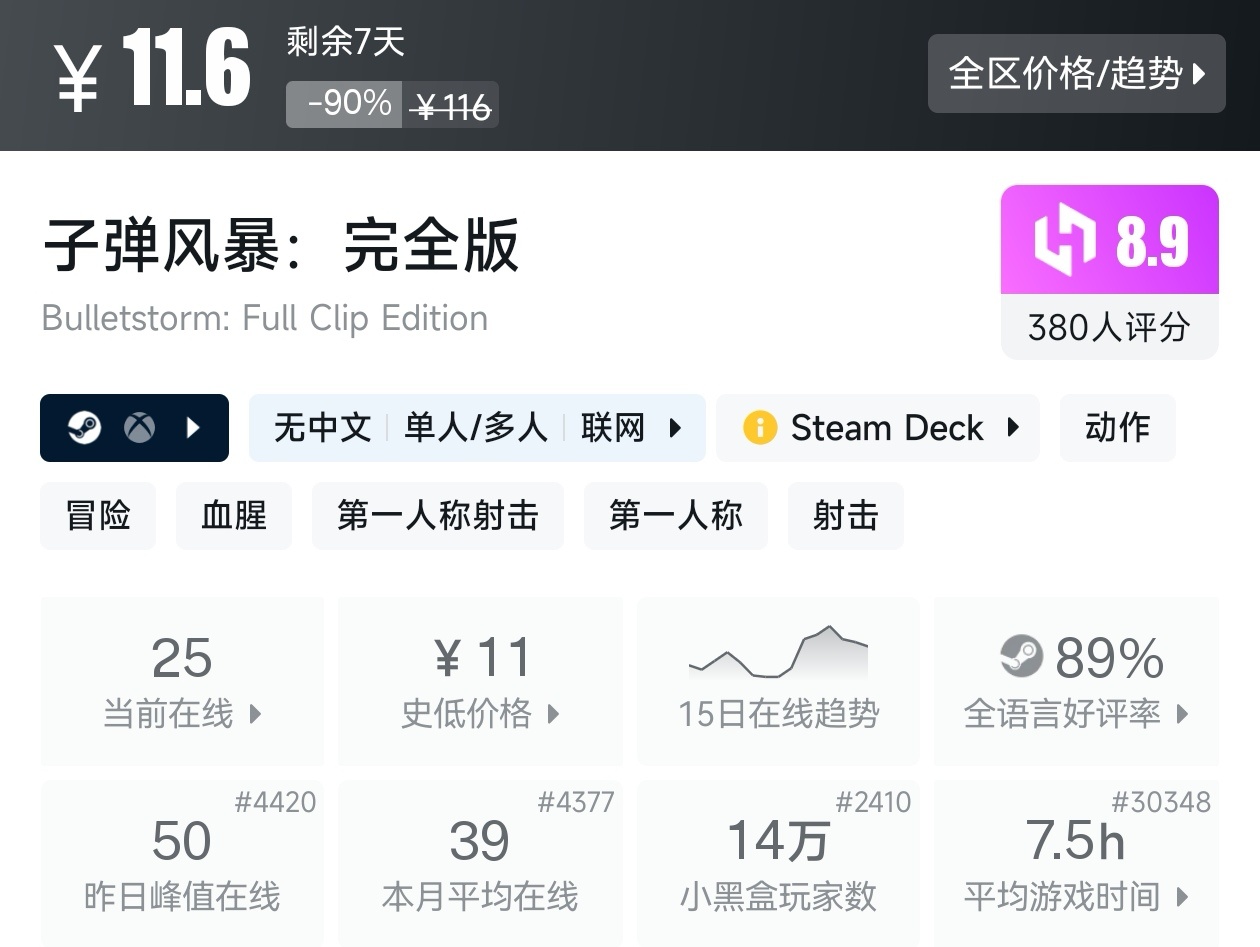Click the 无中文 language label
Image resolution: width=1260 pixels, height=947 pixels.
[322, 428]
